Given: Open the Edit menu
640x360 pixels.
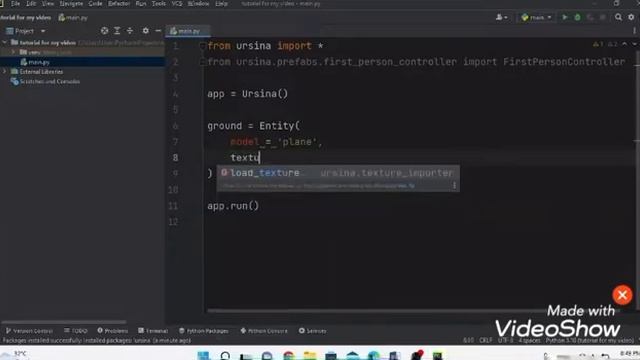Looking at the screenshot, I should click(31, 4).
